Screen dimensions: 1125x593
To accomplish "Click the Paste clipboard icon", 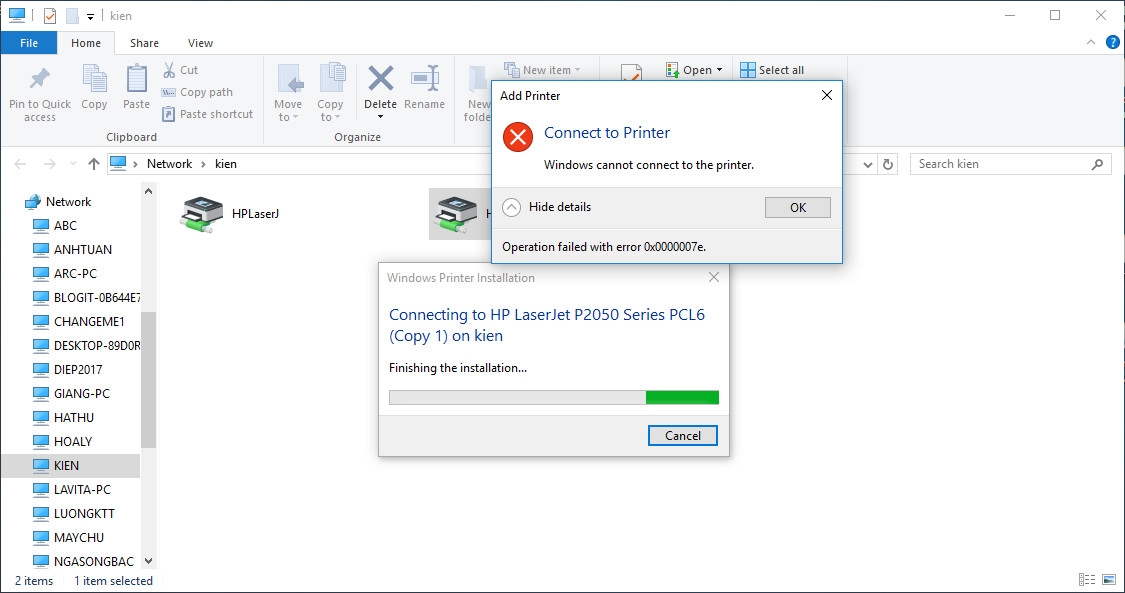I will (x=136, y=77).
